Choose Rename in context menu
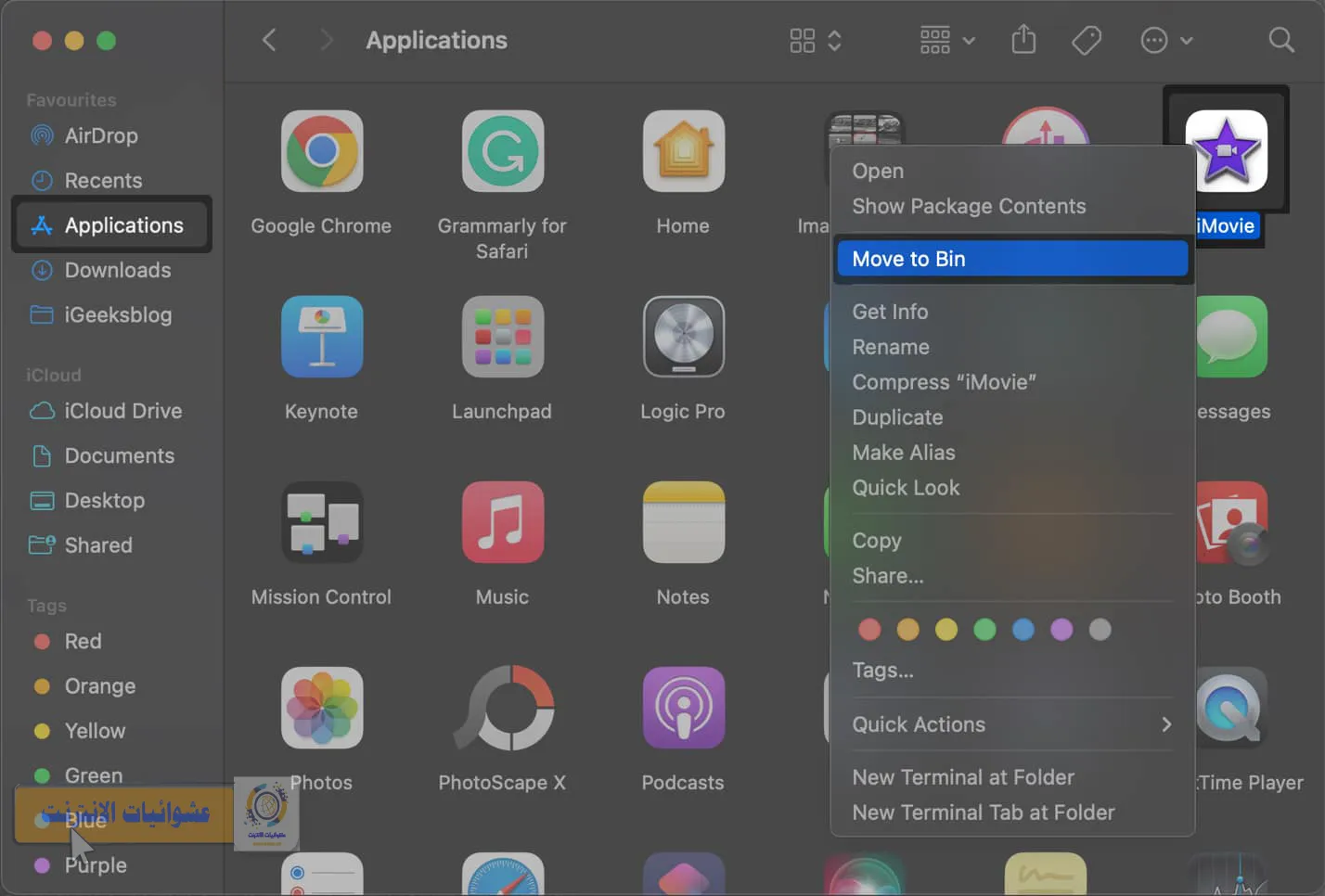1325x896 pixels. (891, 347)
